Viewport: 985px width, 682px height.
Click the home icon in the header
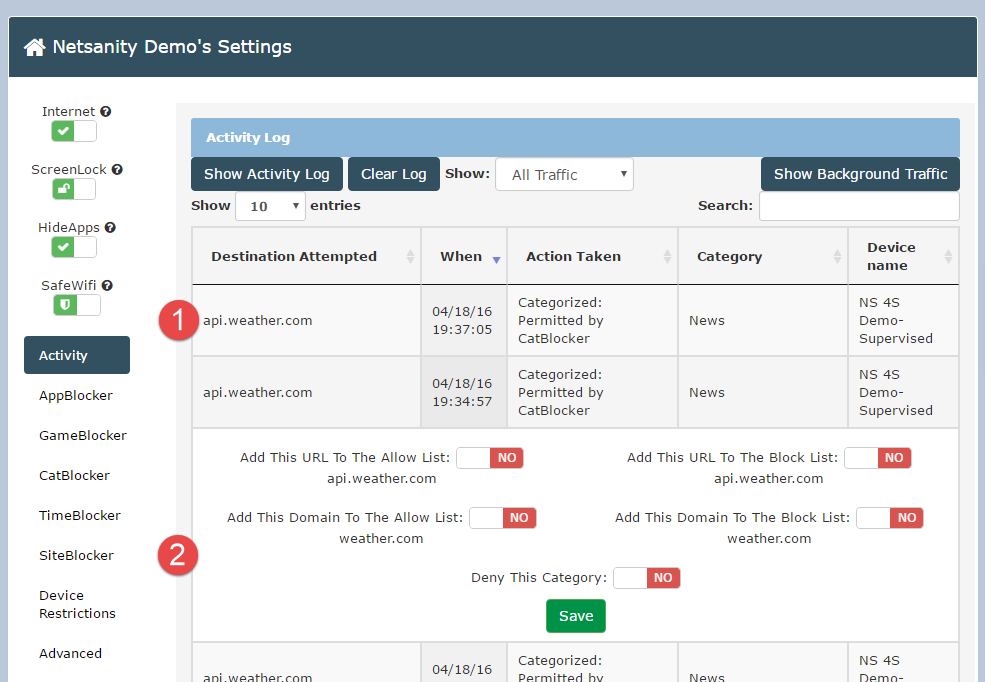coord(35,47)
